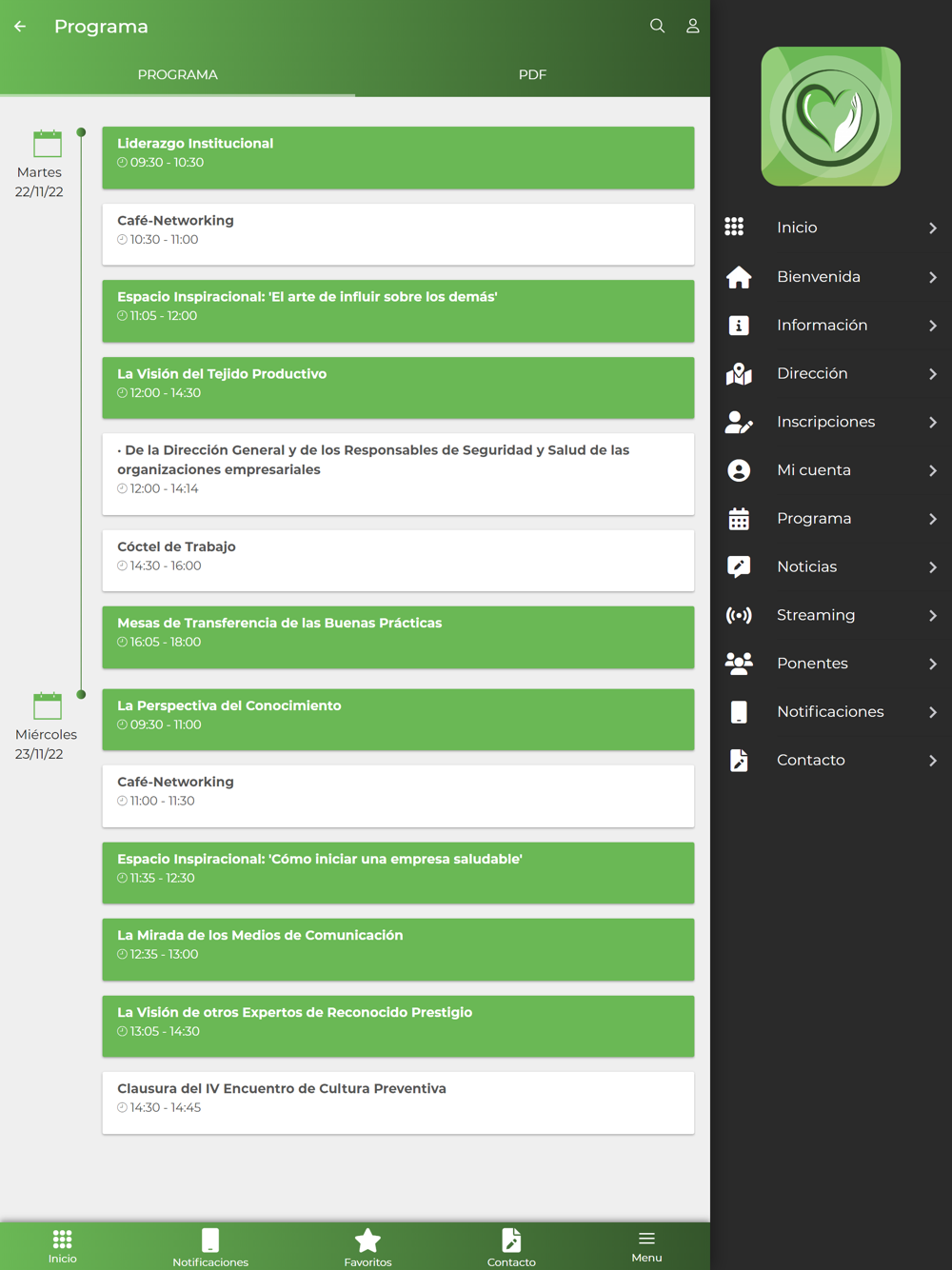Open La Visión de otros Expertos session

[x=398, y=1026]
